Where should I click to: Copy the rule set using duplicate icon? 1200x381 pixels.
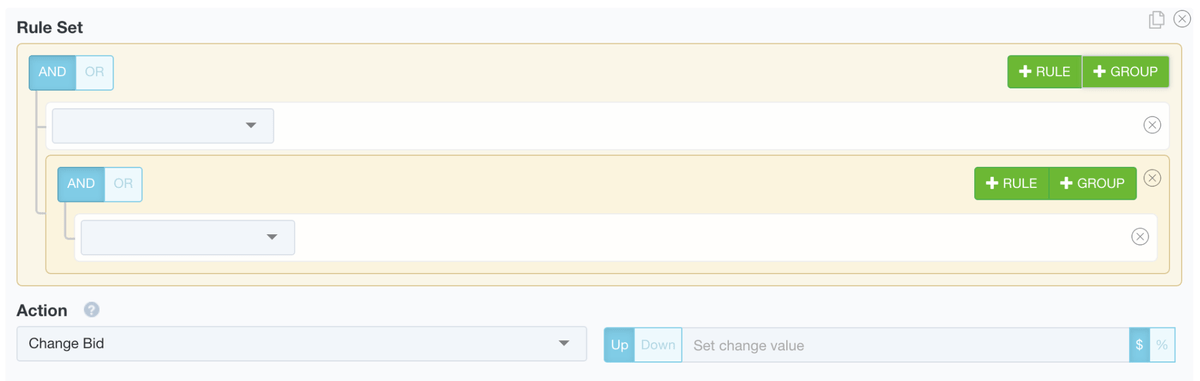tap(1157, 20)
